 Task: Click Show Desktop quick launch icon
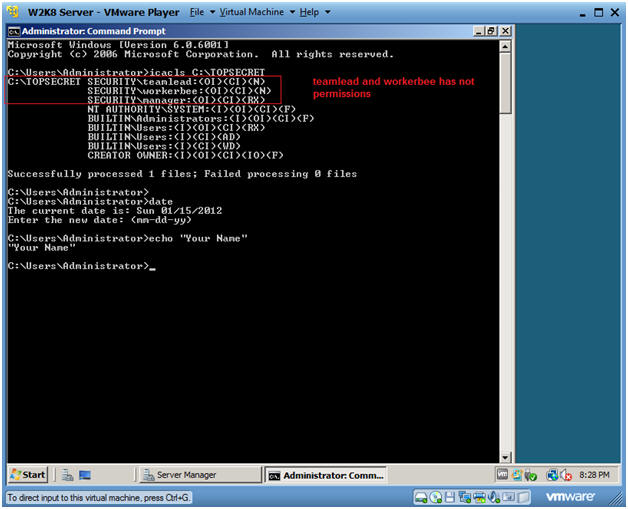85,475
